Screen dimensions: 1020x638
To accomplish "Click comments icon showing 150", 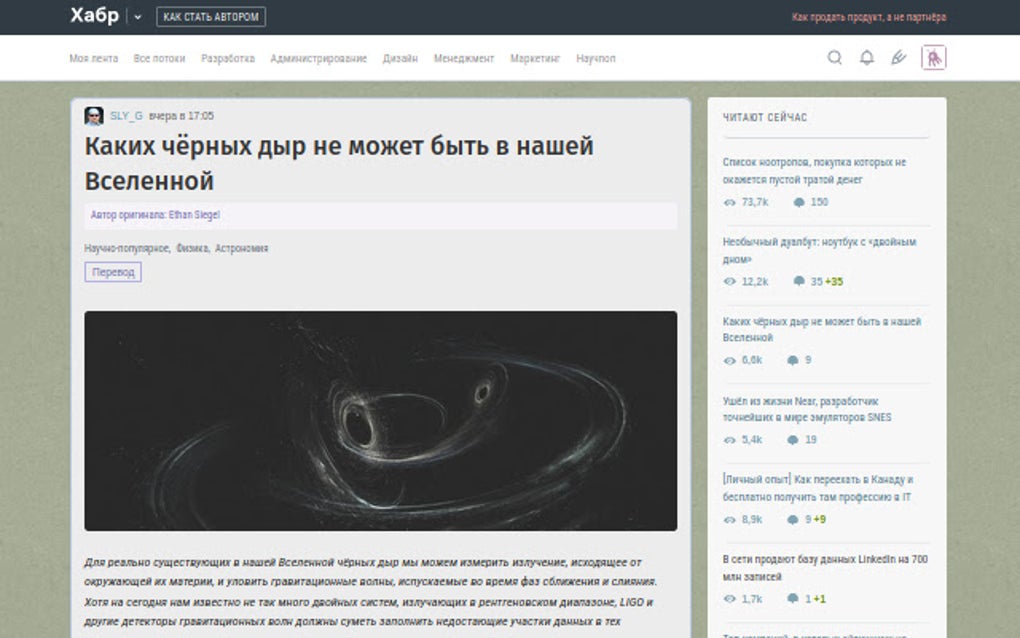I will 799,202.
